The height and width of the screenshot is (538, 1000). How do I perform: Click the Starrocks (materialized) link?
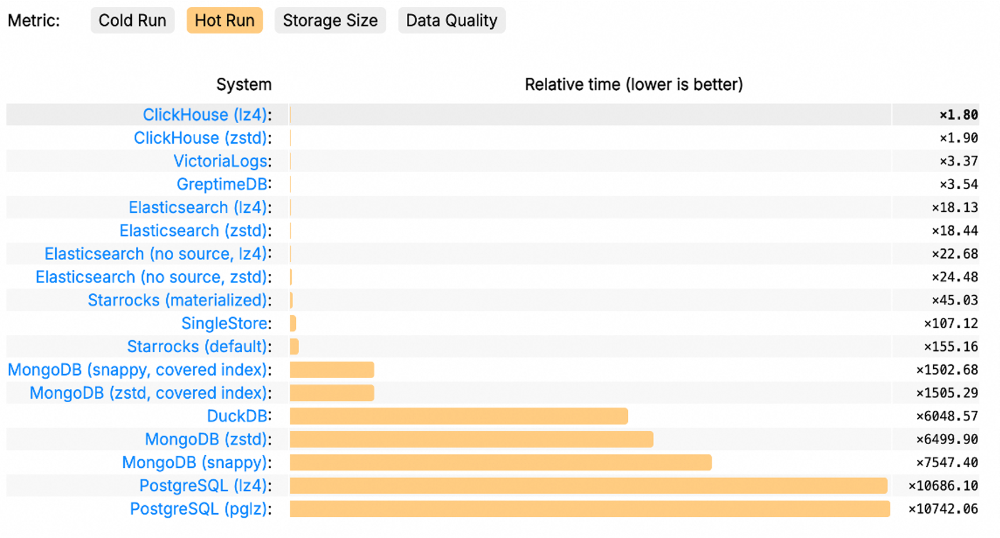[177, 300]
